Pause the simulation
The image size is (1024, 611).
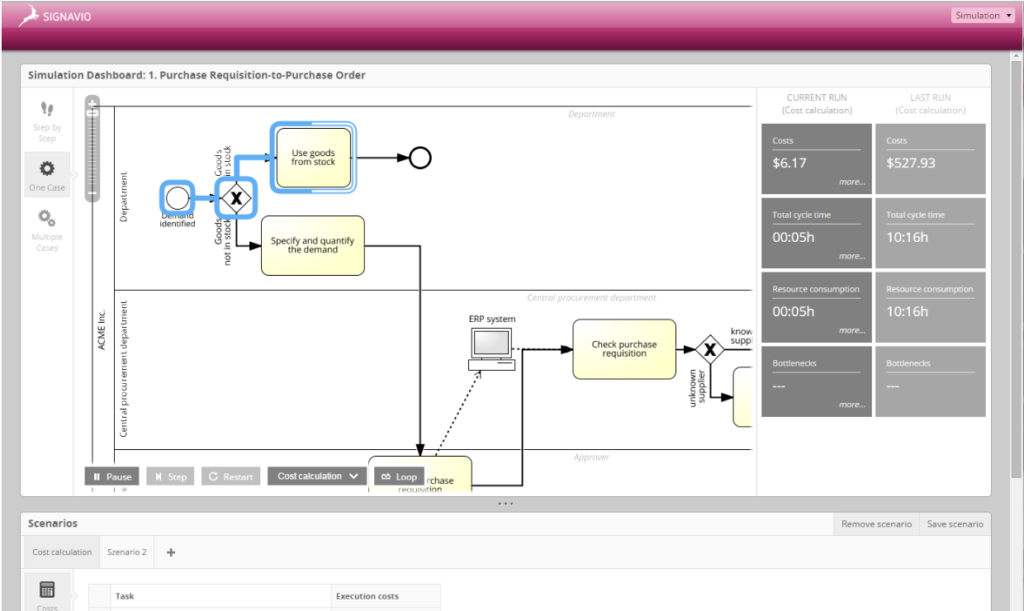click(112, 477)
